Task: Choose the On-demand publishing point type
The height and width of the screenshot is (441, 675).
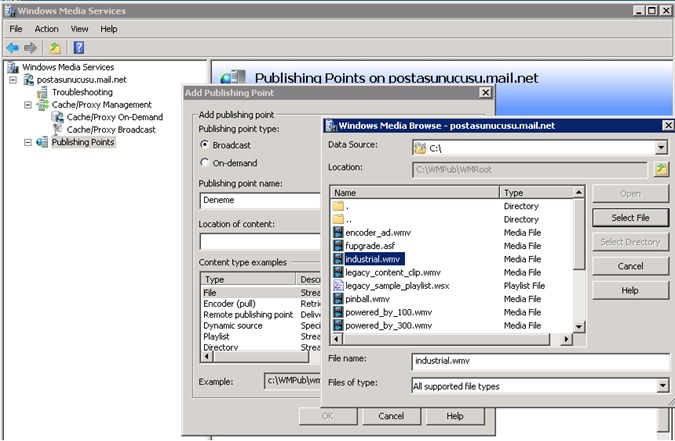Action: click(x=205, y=162)
